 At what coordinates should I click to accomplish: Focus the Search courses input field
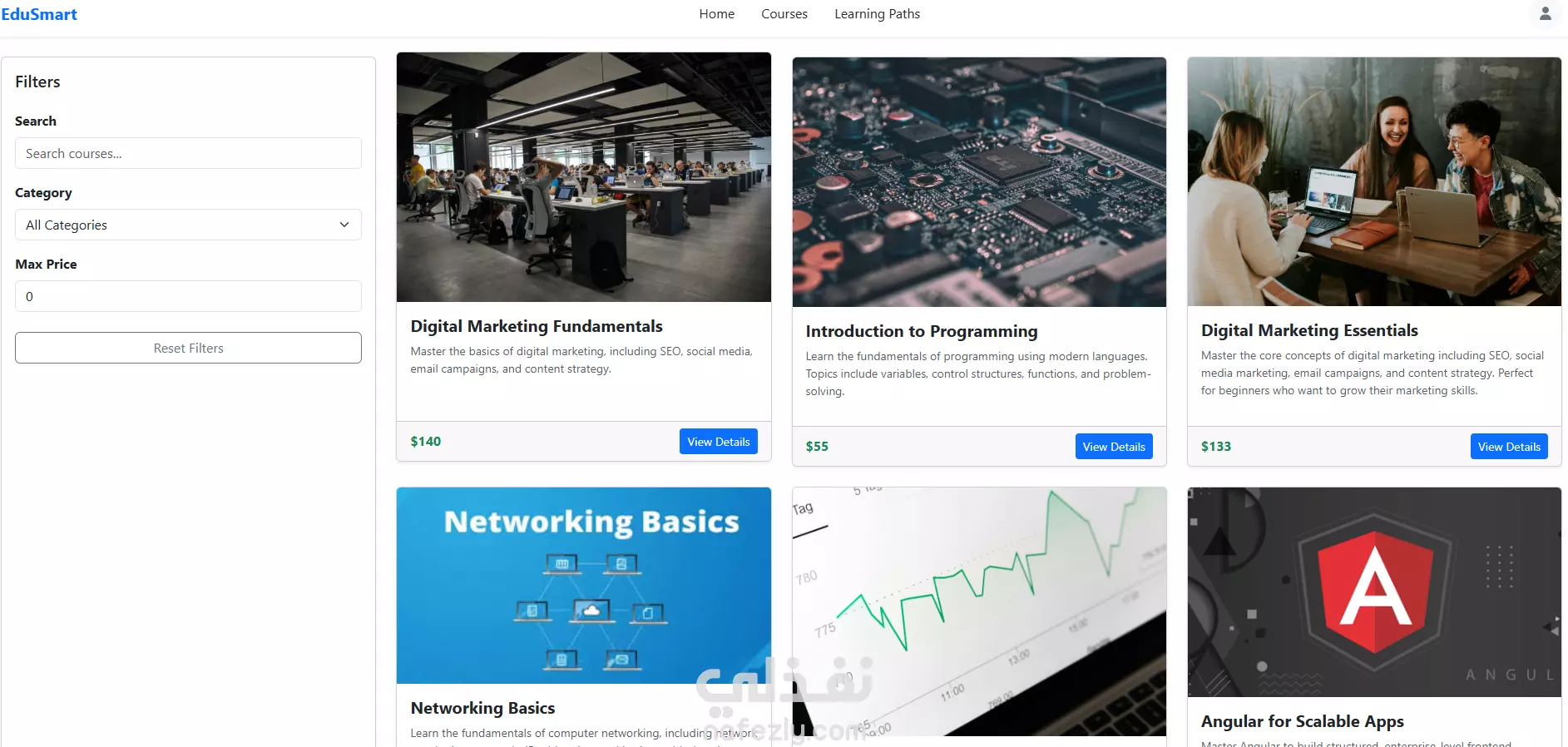[188, 153]
